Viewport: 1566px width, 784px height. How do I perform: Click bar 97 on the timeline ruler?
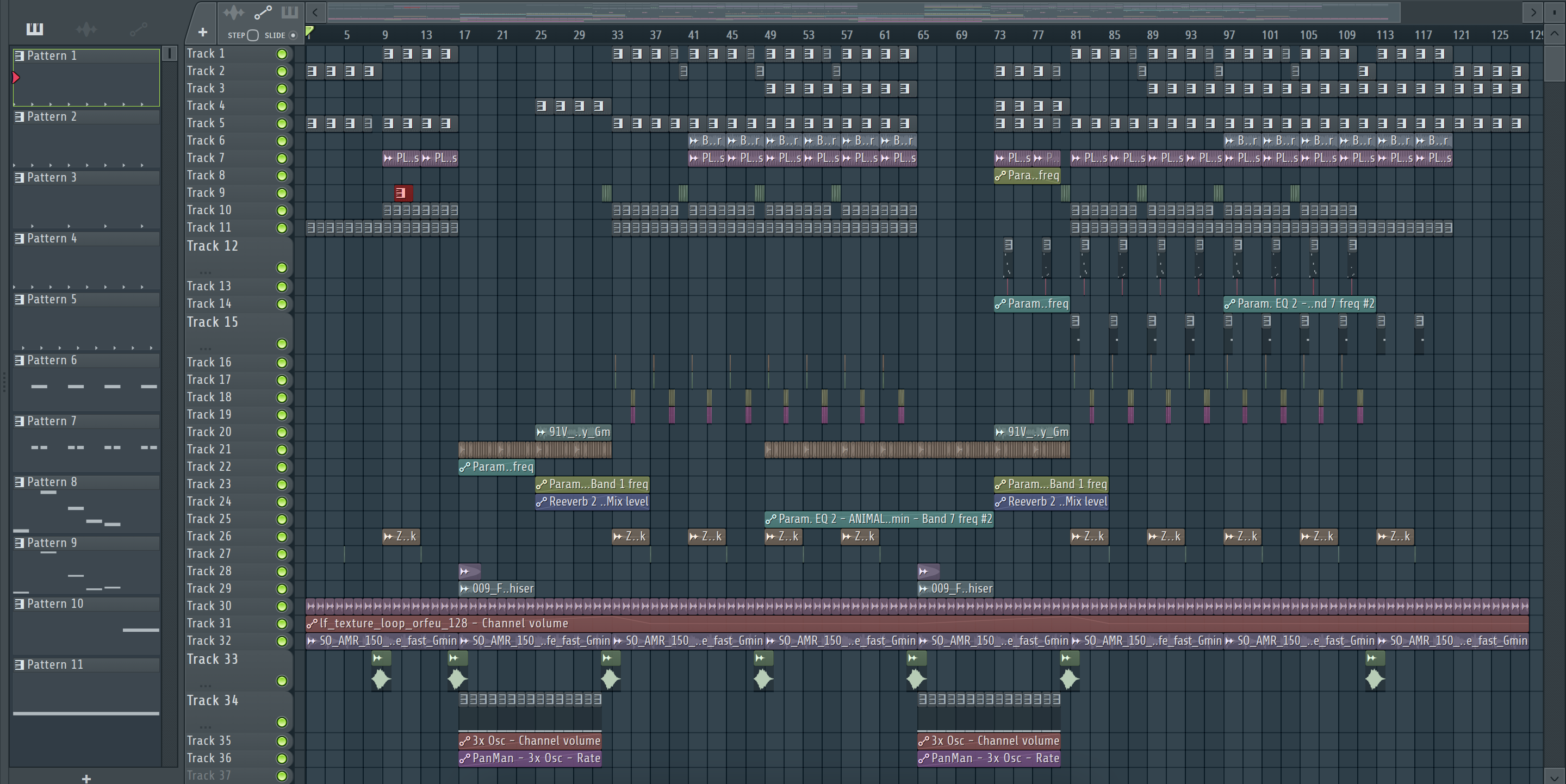[1229, 35]
